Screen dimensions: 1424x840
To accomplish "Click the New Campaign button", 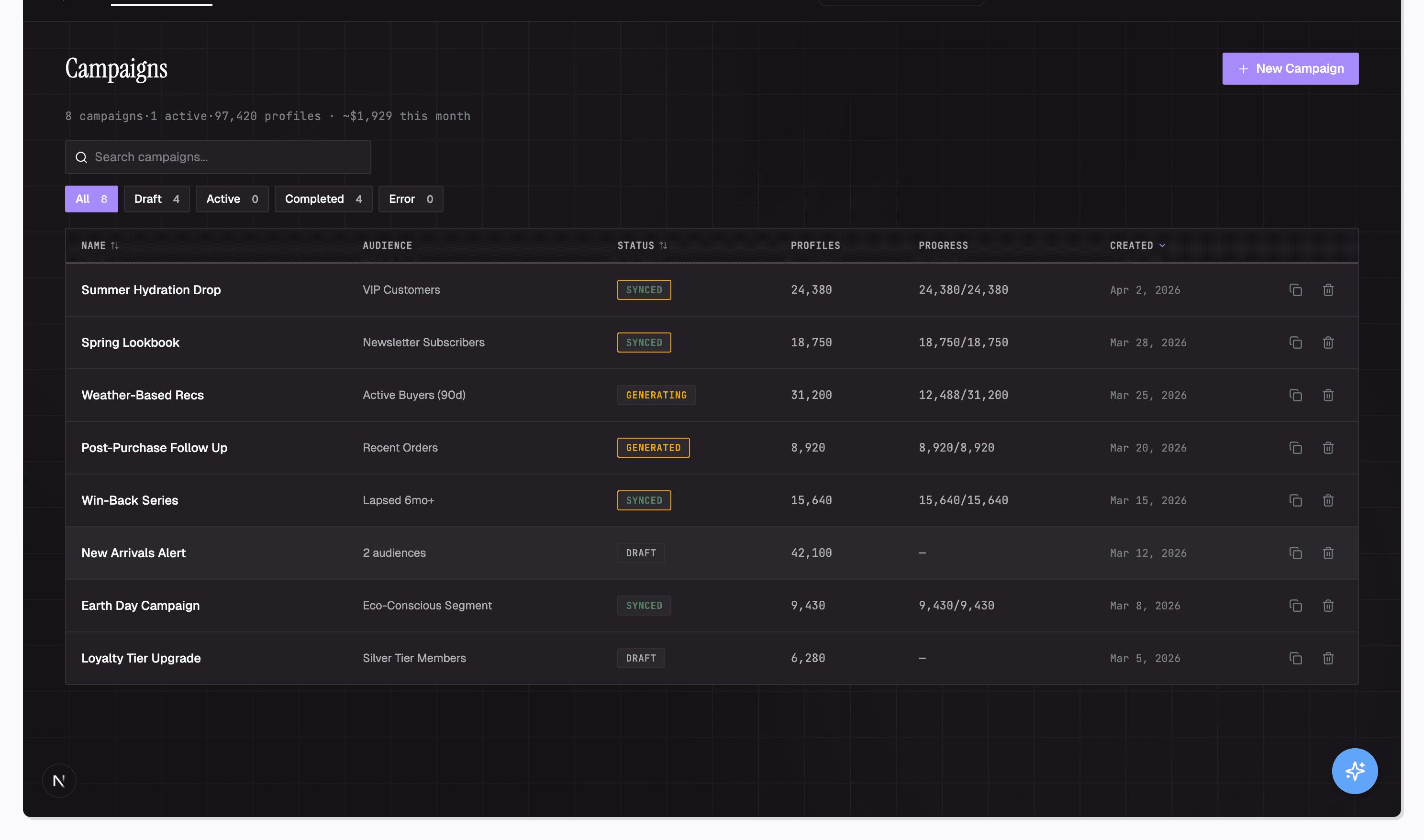I will pos(1290,68).
